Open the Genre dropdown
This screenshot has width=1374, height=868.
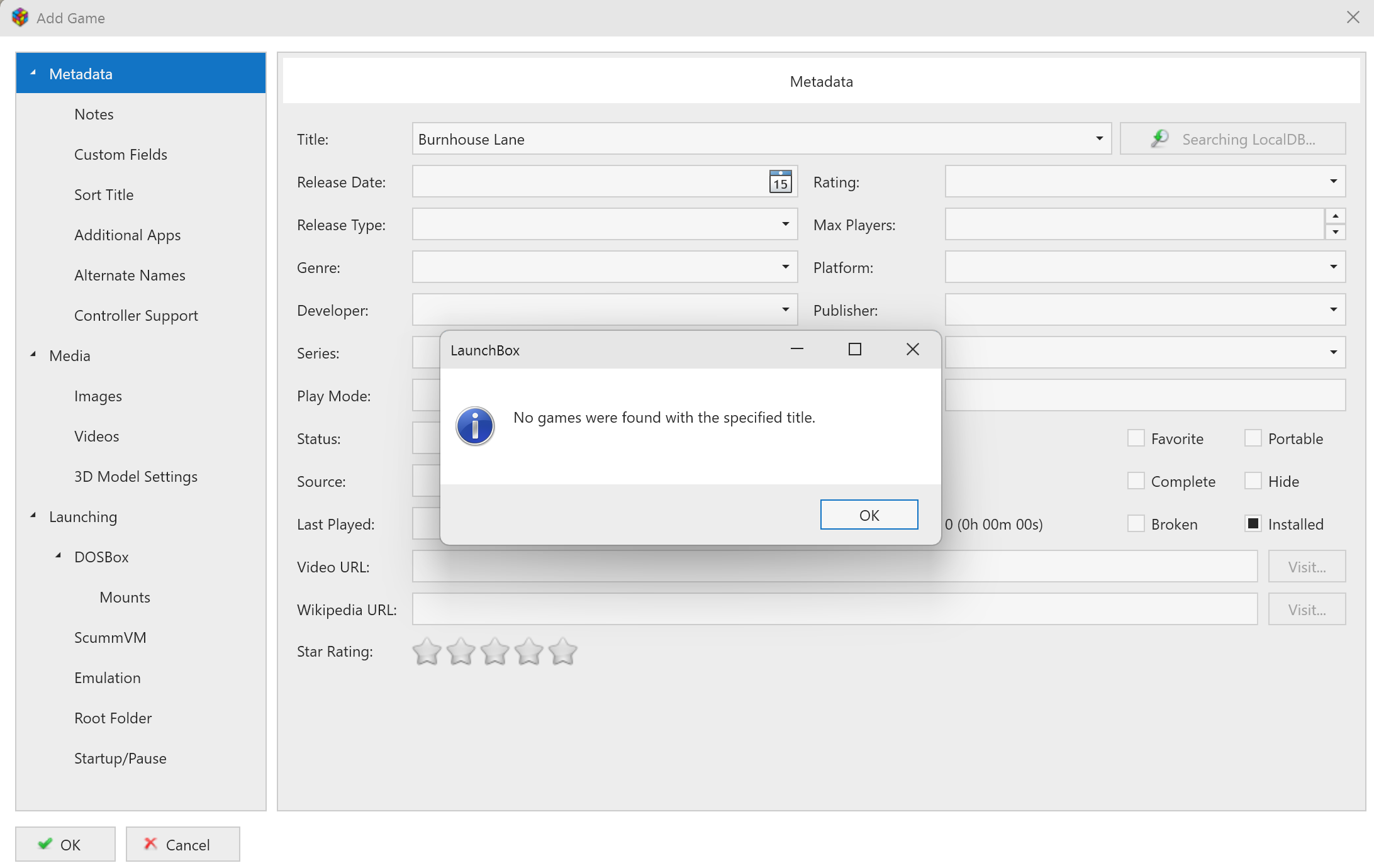click(786, 267)
